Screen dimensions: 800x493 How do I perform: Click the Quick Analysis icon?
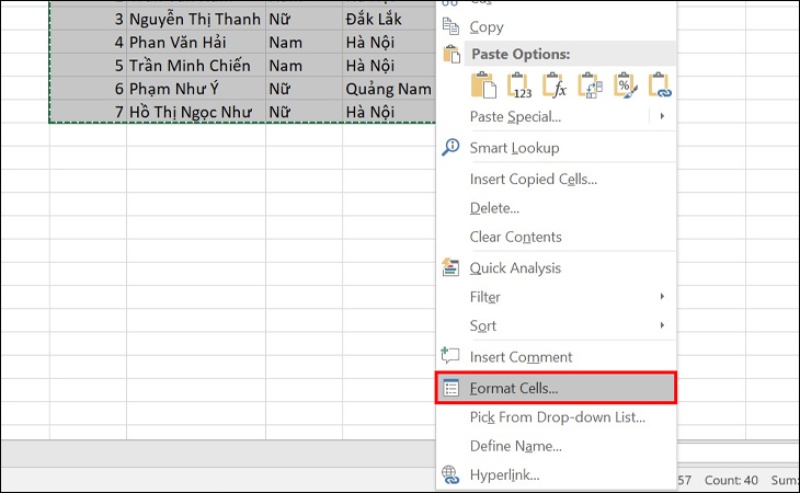[451, 267]
